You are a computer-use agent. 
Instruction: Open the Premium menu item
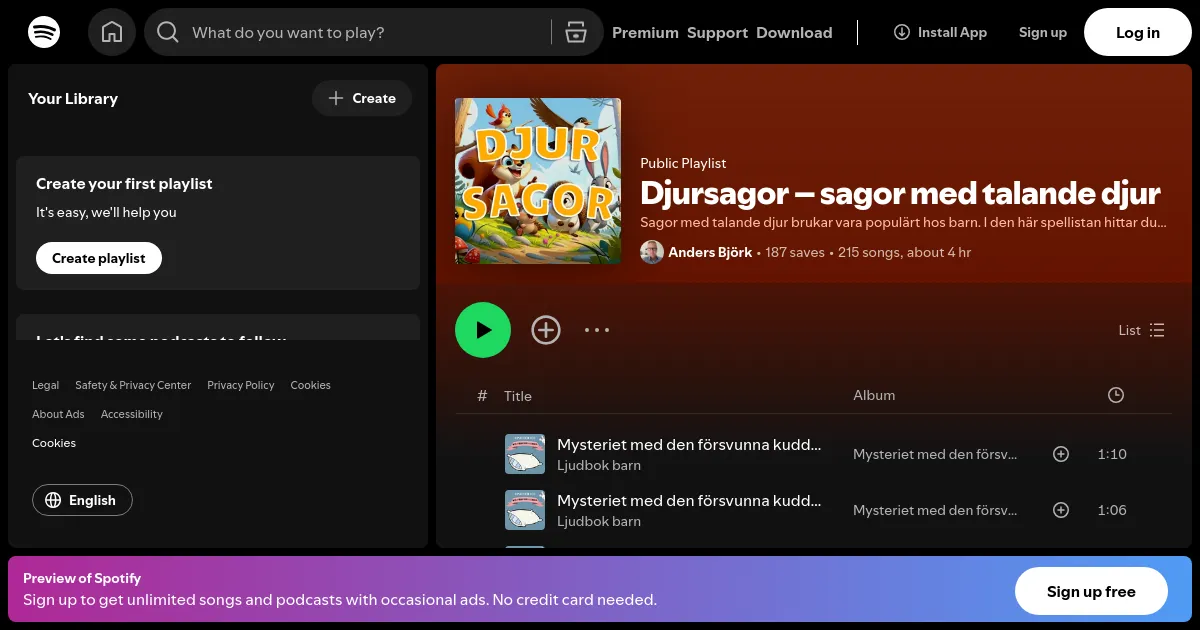tap(645, 32)
